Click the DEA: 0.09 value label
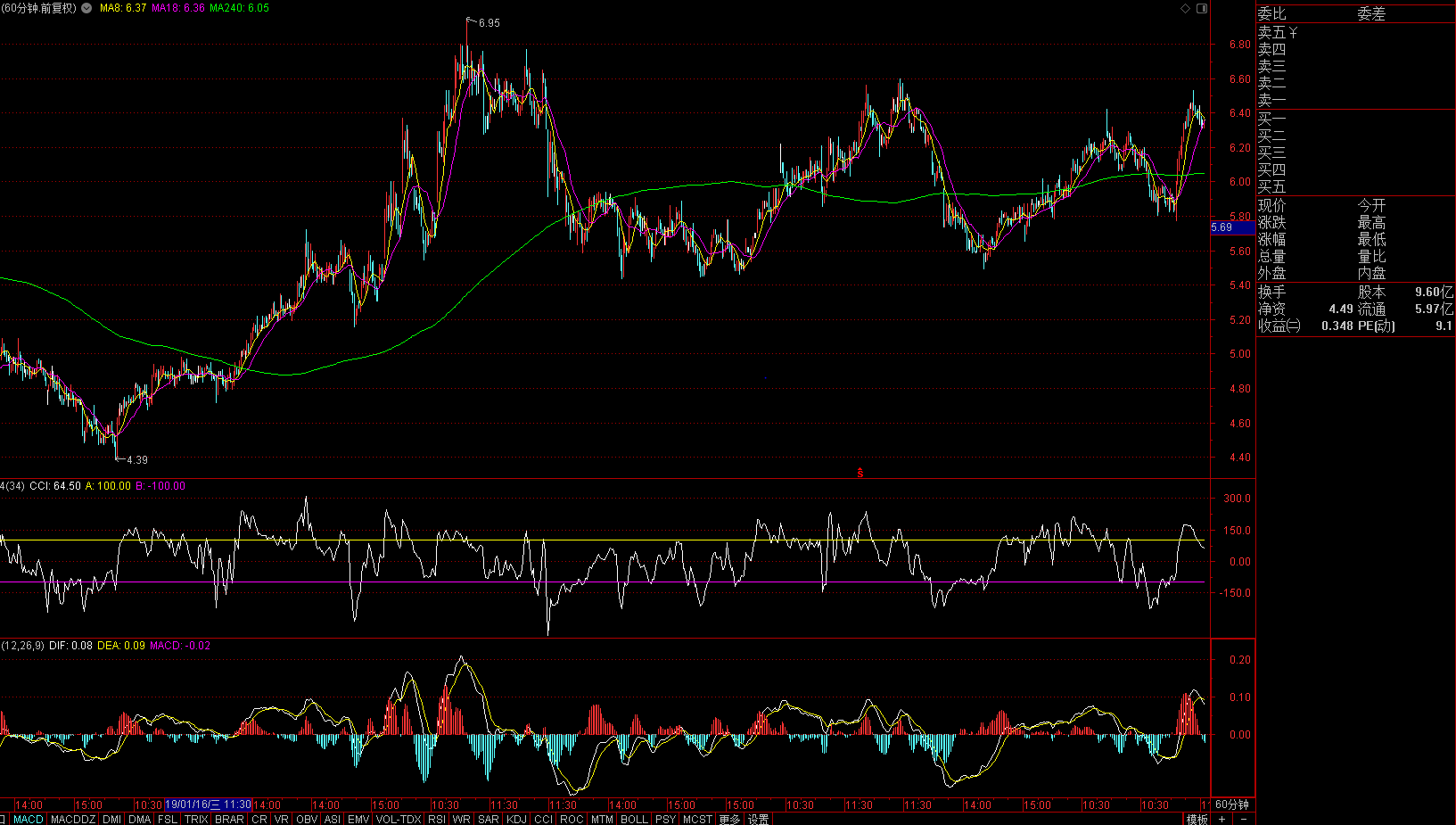This screenshot has height=825, width=1456. pos(121,646)
